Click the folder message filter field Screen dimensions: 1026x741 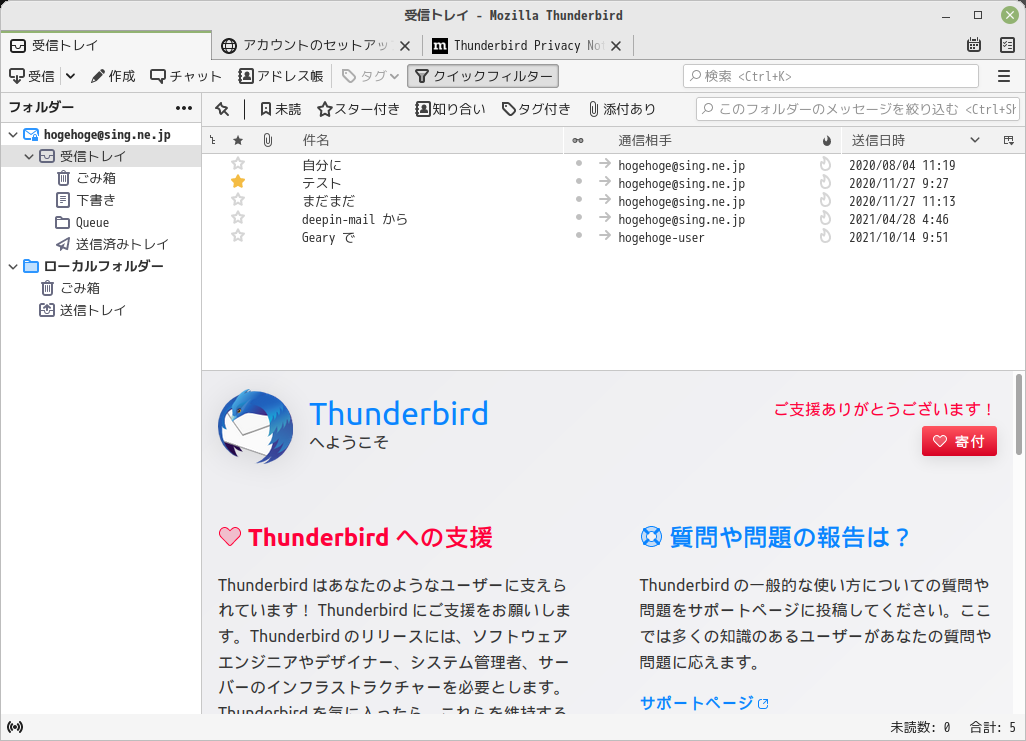(858, 109)
